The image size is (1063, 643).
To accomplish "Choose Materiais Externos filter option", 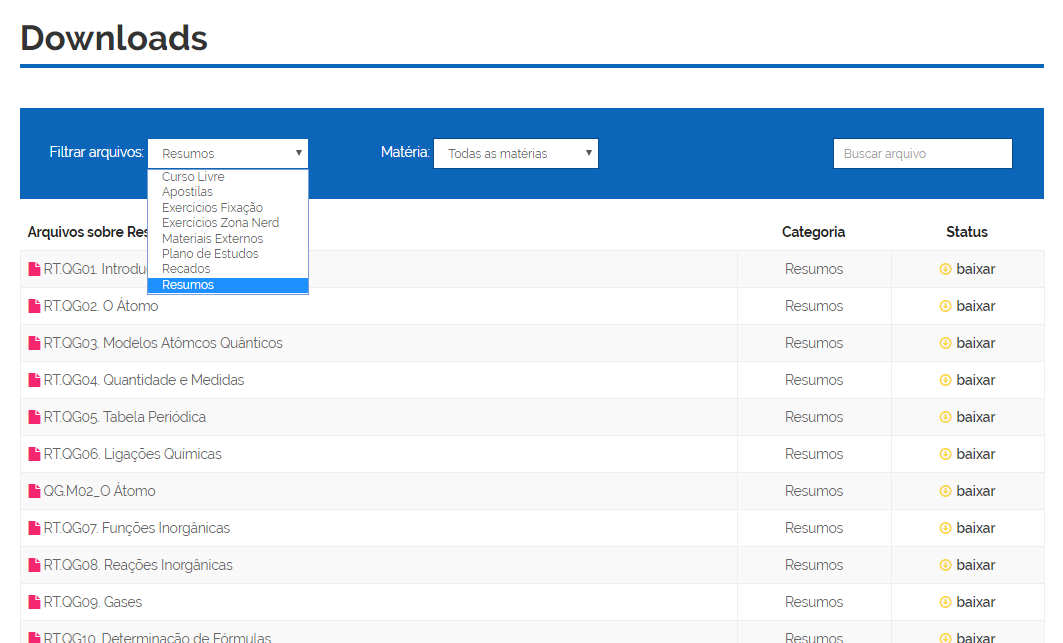I will point(212,239).
